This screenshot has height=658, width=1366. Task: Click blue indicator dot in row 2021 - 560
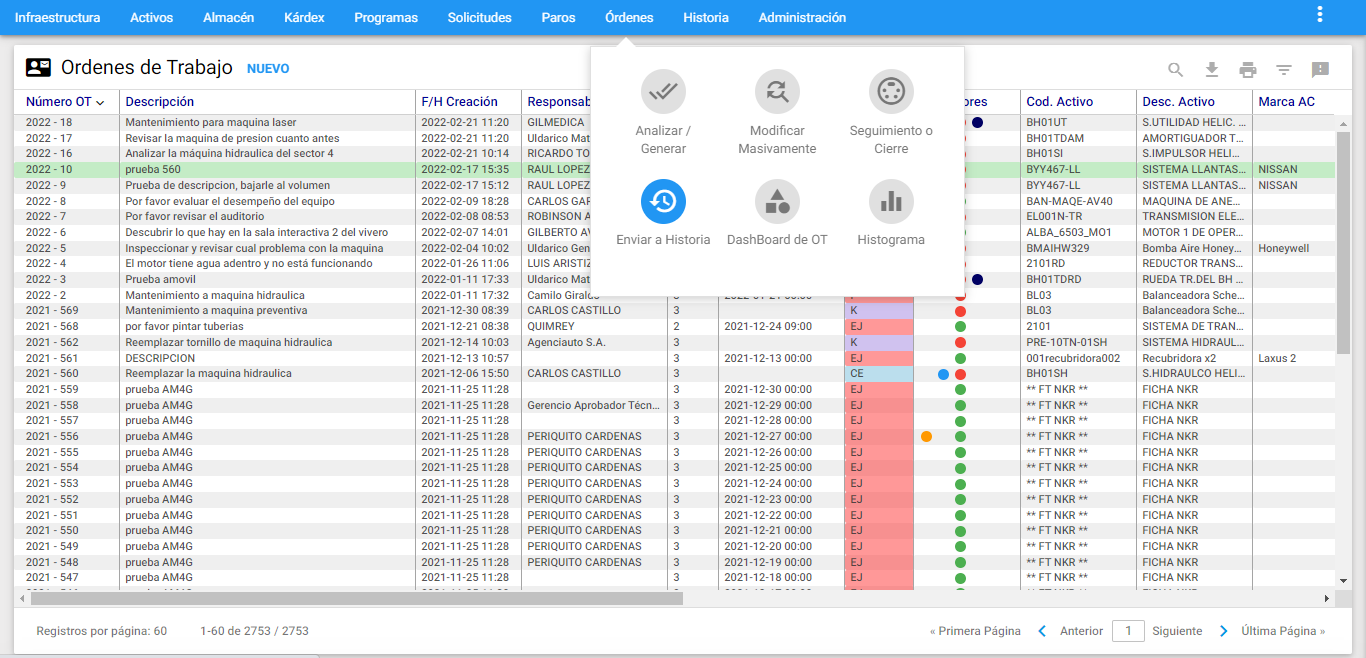click(943, 374)
